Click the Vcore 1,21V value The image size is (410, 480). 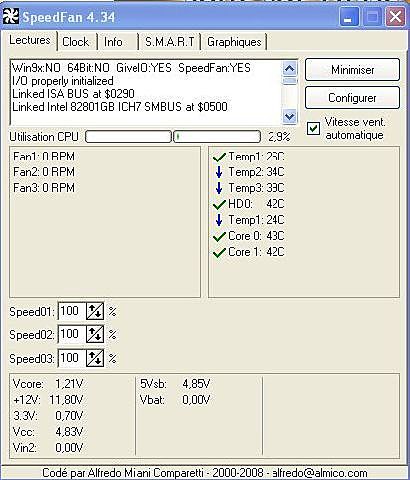click(69, 384)
